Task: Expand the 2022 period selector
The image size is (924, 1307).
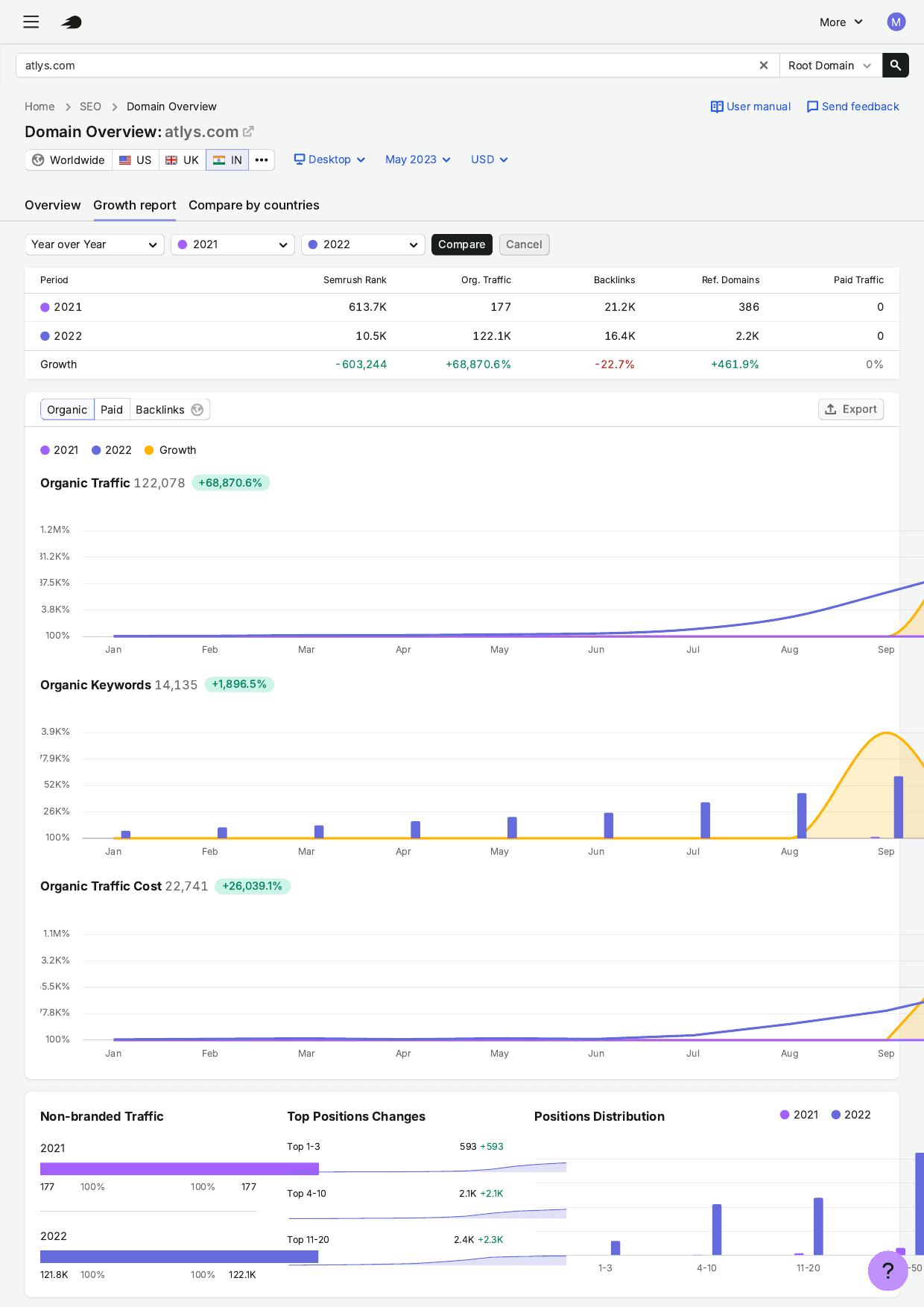Action: tap(363, 244)
